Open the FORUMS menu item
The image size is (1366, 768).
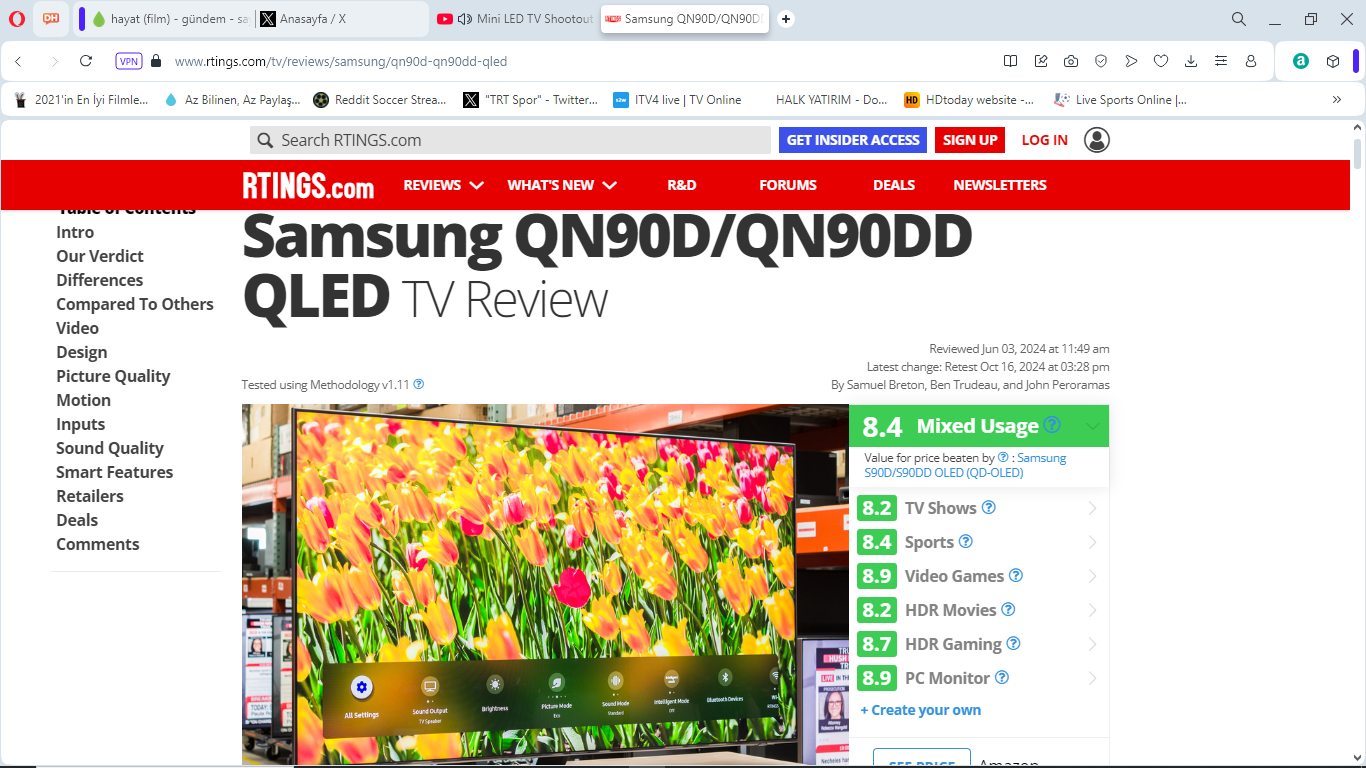[788, 185]
